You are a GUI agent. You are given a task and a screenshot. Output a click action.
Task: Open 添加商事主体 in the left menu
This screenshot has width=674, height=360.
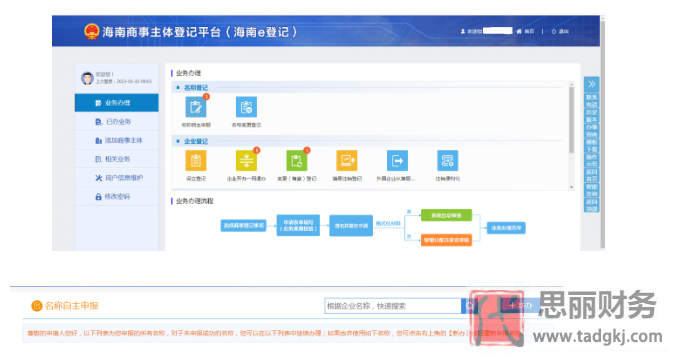116,140
